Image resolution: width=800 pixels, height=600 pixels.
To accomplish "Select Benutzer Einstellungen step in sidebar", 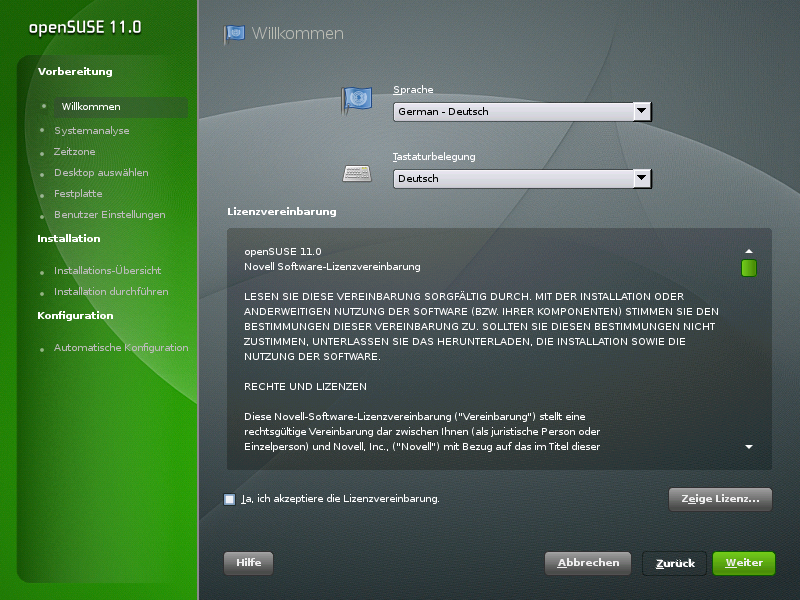I will click(x=110, y=215).
